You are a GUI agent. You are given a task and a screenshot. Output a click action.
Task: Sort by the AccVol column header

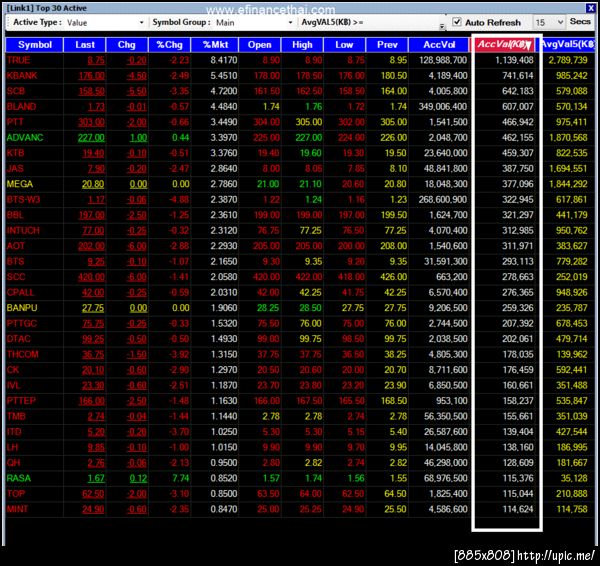(439, 45)
